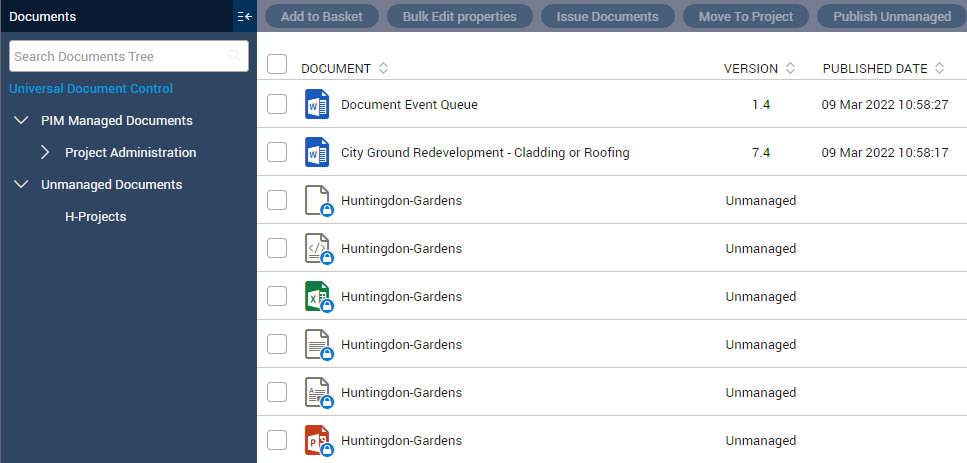This screenshot has width=967, height=463.
Task: Select Unmanaged Documents tree item
Action: coord(112,184)
